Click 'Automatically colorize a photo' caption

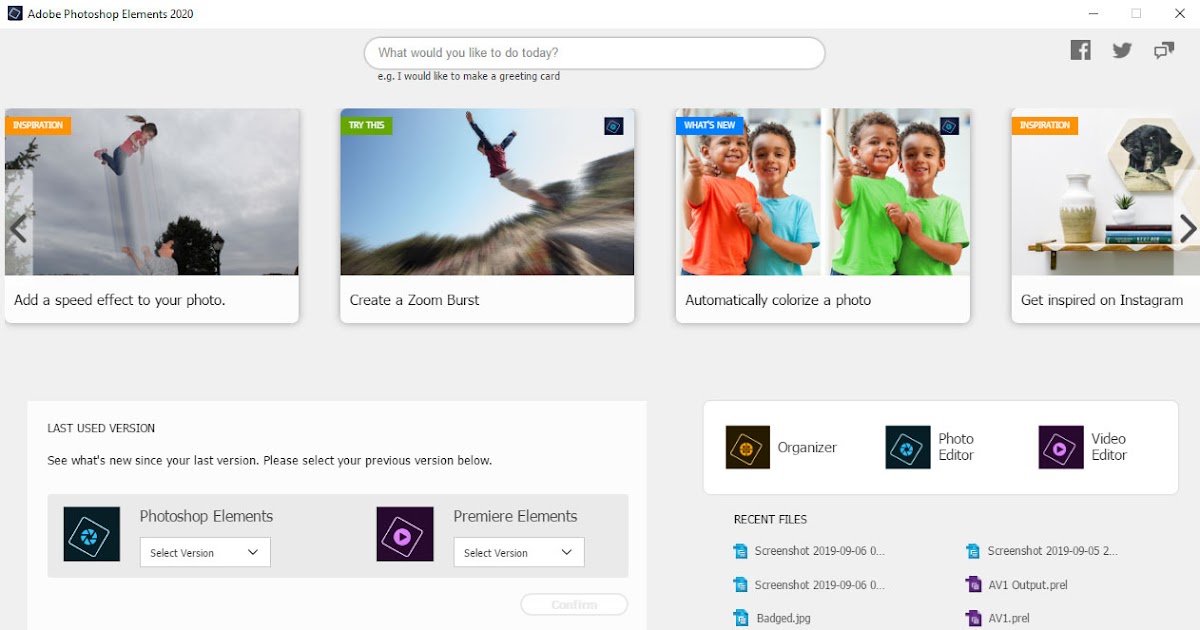(x=778, y=300)
